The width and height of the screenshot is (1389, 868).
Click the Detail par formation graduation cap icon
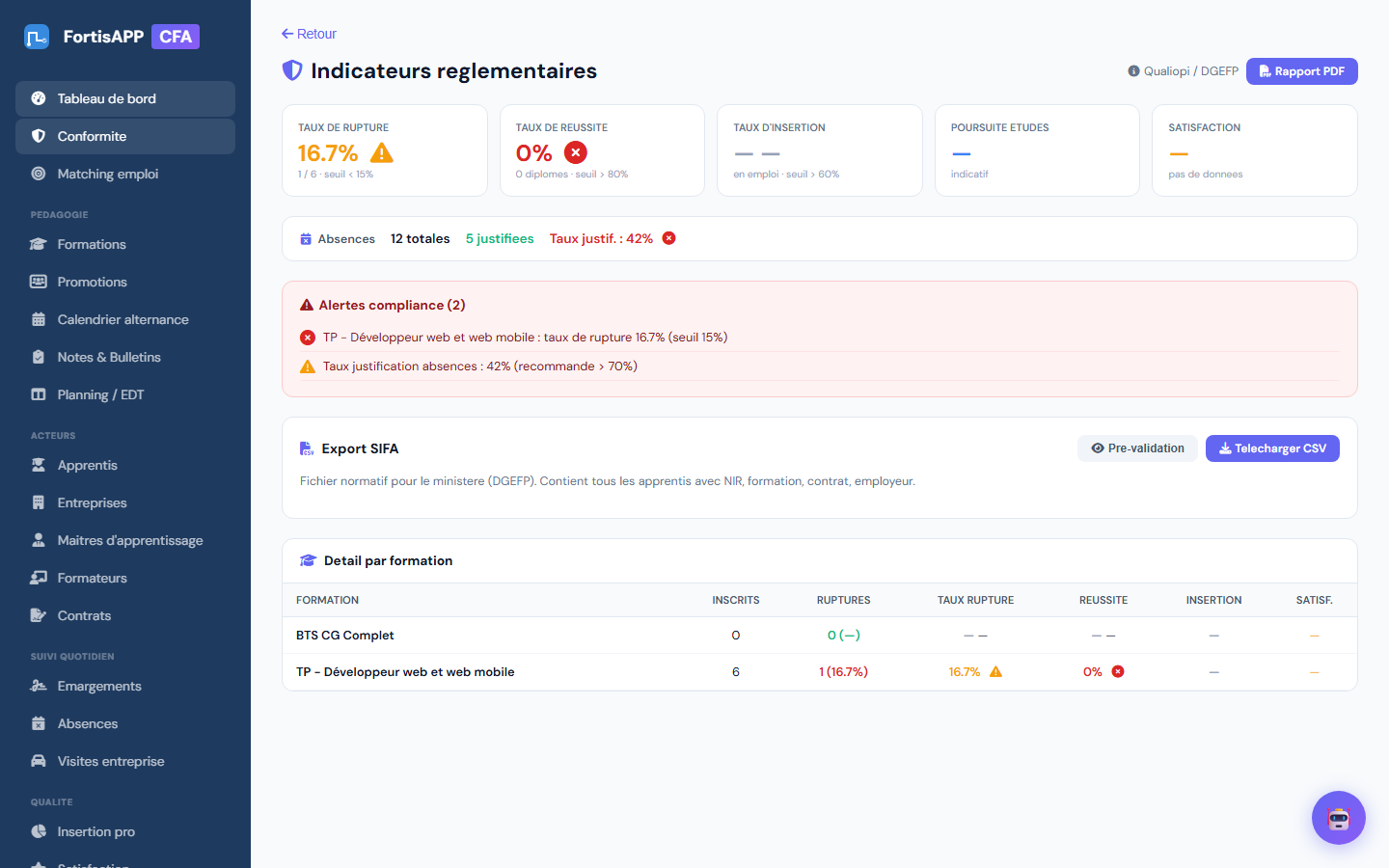309,560
